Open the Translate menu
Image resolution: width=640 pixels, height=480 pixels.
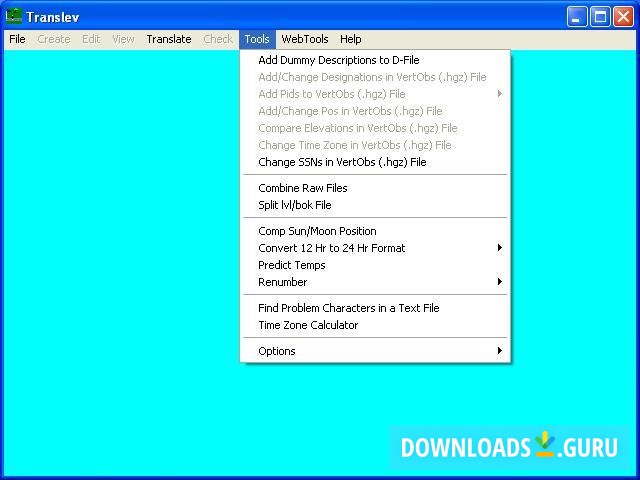[x=169, y=39]
